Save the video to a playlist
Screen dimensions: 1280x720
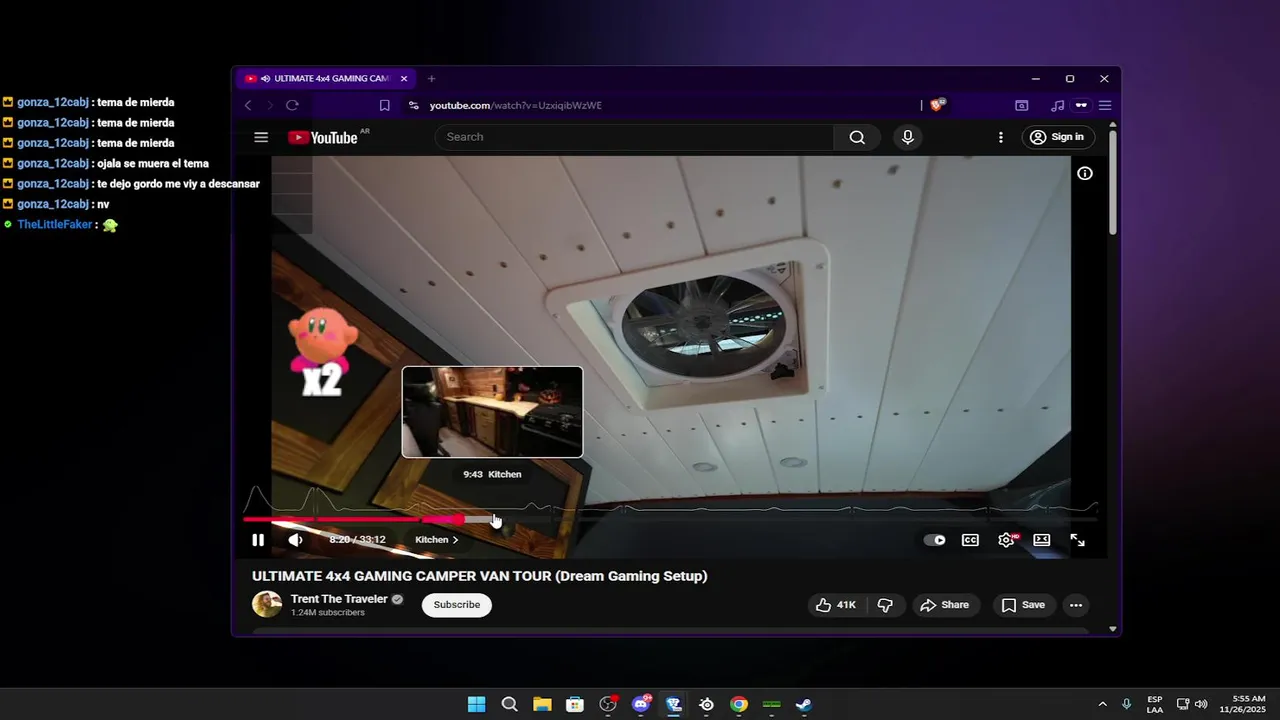pos(1023,605)
